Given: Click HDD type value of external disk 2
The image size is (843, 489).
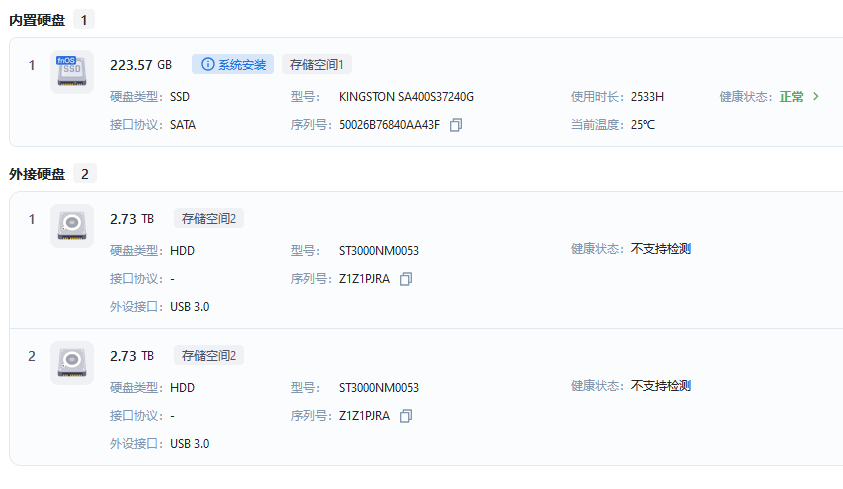Looking at the screenshot, I should pos(183,388).
